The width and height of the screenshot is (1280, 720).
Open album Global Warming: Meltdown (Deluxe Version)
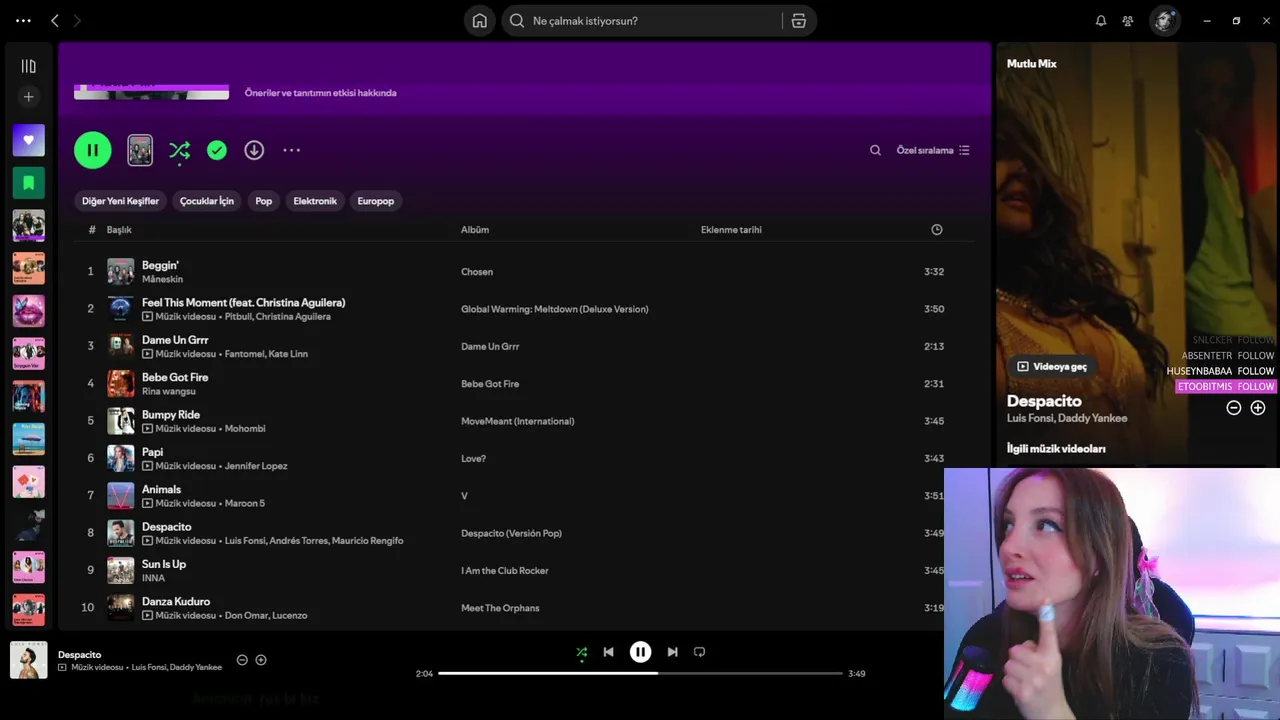[555, 309]
